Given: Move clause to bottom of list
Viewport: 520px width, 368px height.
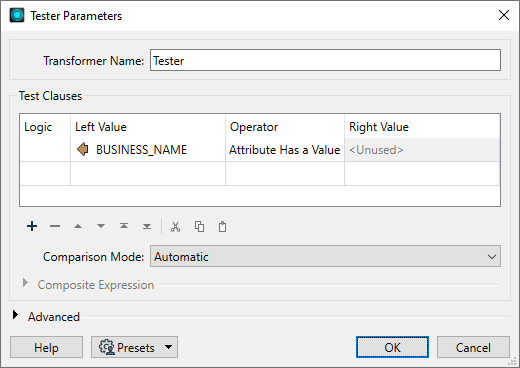Looking at the screenshot, I should click(147, 226).
